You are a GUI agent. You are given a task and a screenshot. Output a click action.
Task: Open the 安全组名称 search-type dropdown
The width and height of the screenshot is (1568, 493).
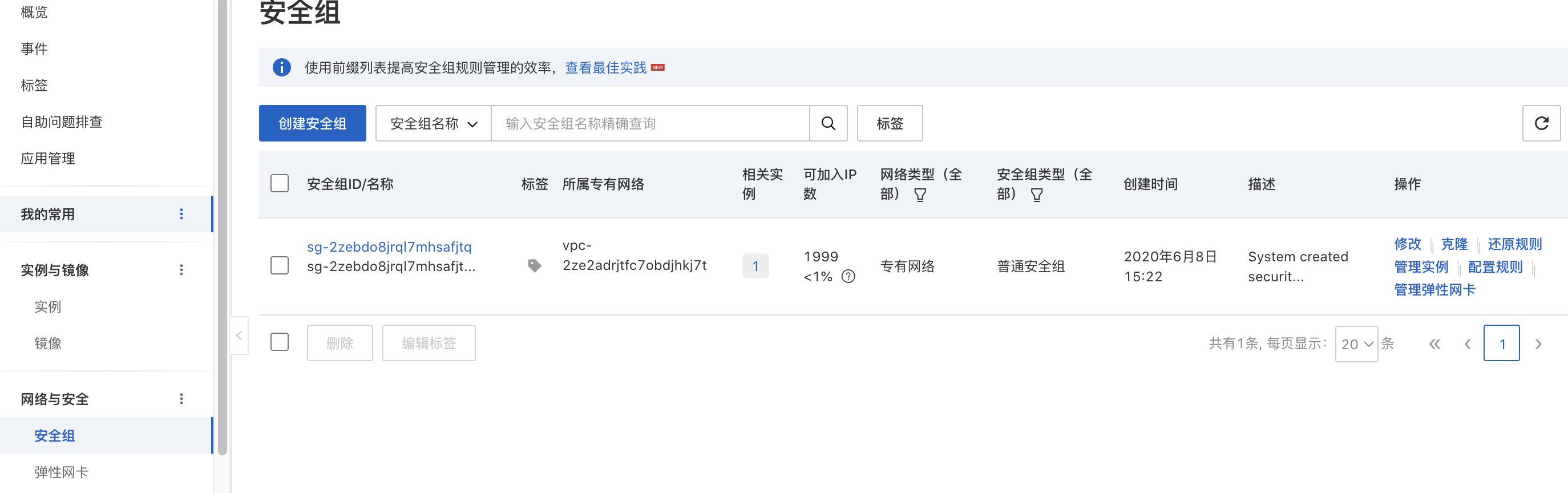coord(433,124)
